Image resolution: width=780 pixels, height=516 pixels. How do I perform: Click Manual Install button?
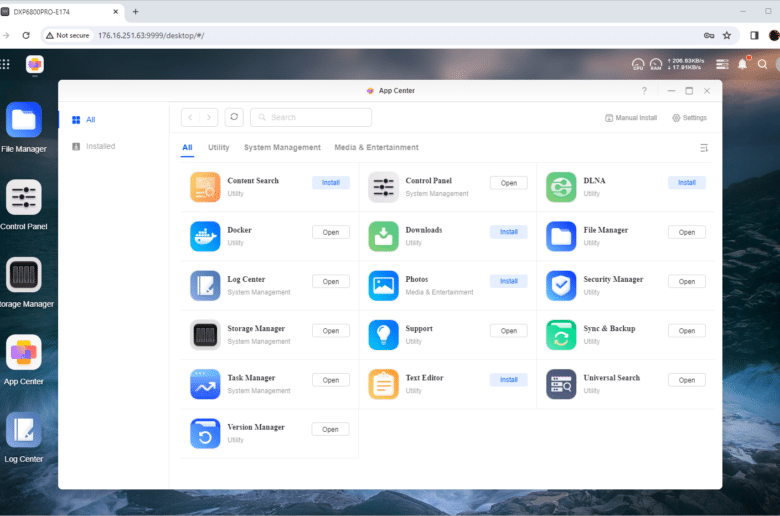631,118
